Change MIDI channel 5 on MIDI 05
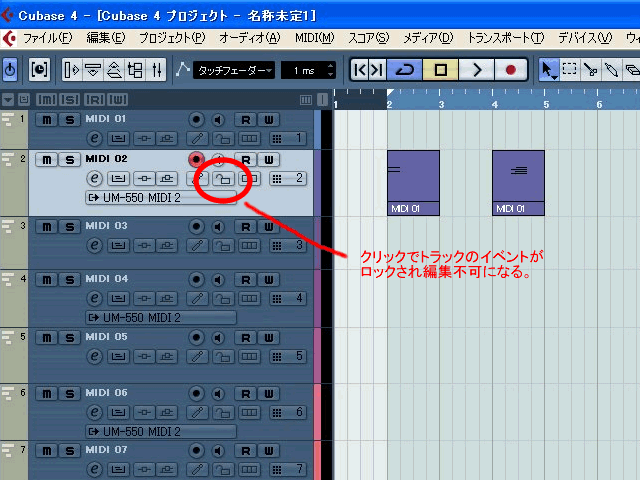Screen dimensions: 640x480 point(287,356)
